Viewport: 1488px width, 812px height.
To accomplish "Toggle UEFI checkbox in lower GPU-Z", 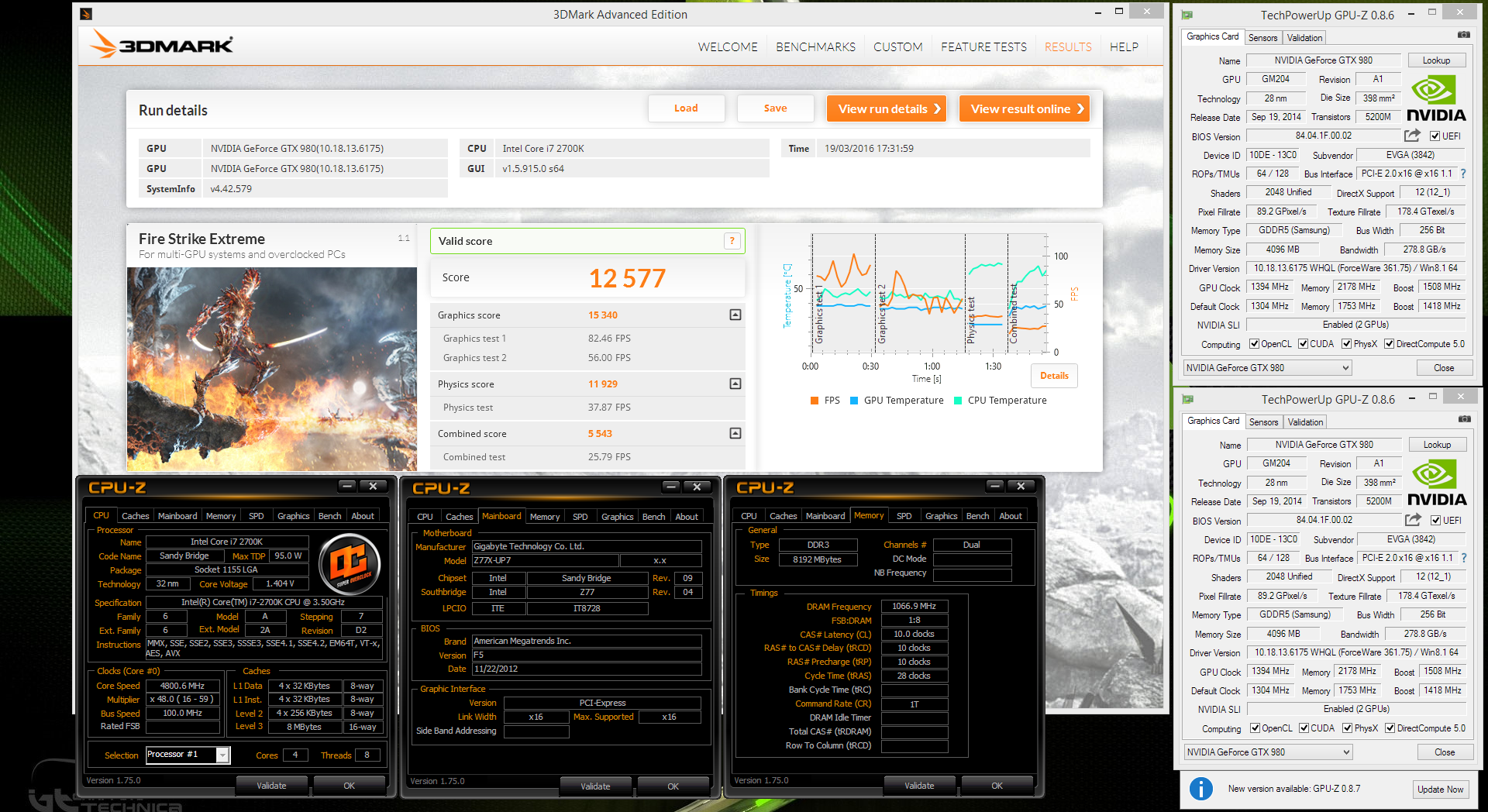I will (1436, 521).
